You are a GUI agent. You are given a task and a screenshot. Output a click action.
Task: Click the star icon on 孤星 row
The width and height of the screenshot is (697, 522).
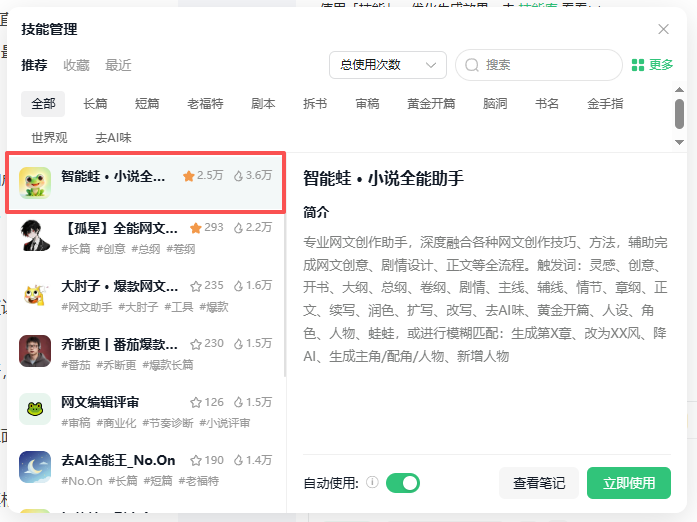[x=196, y=228]
